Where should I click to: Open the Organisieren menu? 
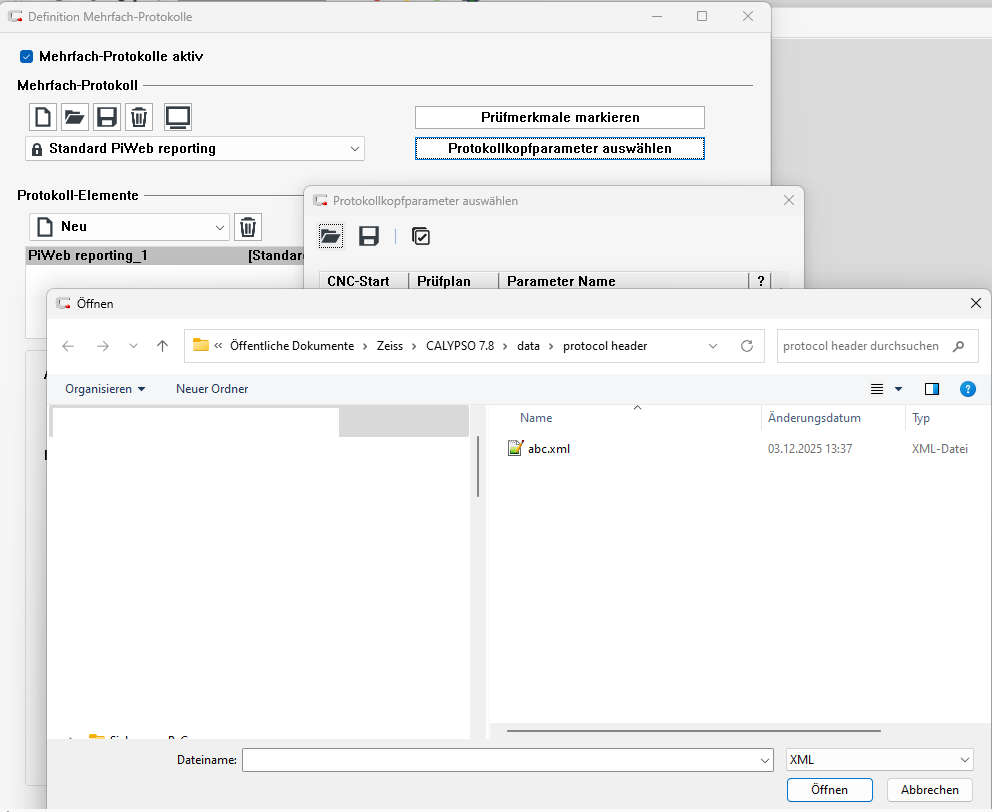(x=105, y=389)
